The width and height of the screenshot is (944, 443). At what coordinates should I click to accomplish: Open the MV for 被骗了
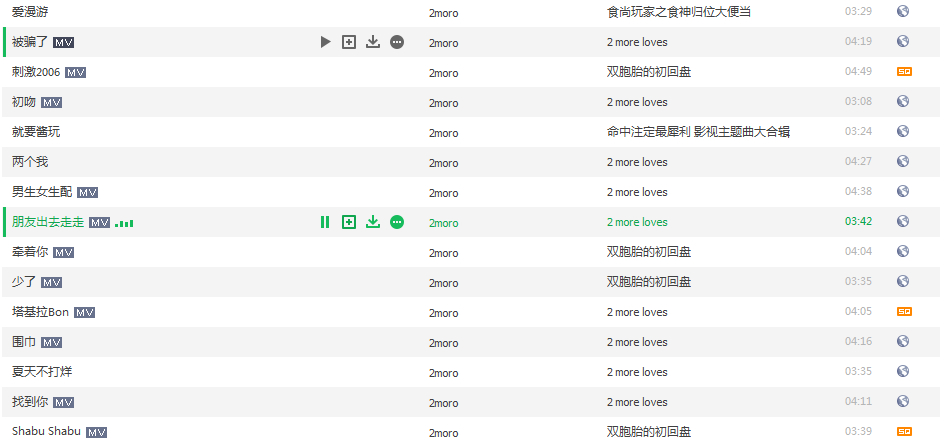click(x=63, y=43)
